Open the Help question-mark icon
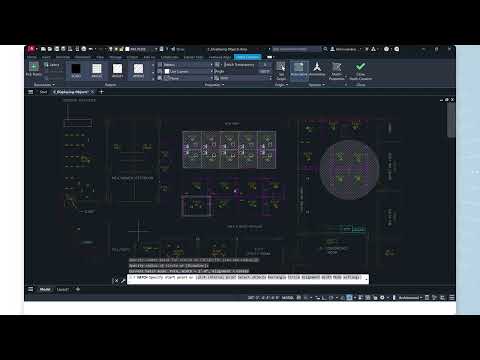The height and width of the screenshot is (360, 480). point(387,49)
